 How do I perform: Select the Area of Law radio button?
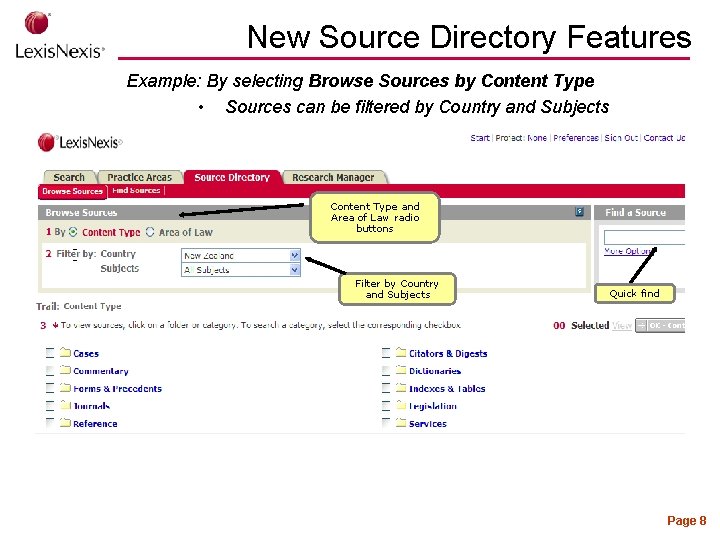[150, 232]
